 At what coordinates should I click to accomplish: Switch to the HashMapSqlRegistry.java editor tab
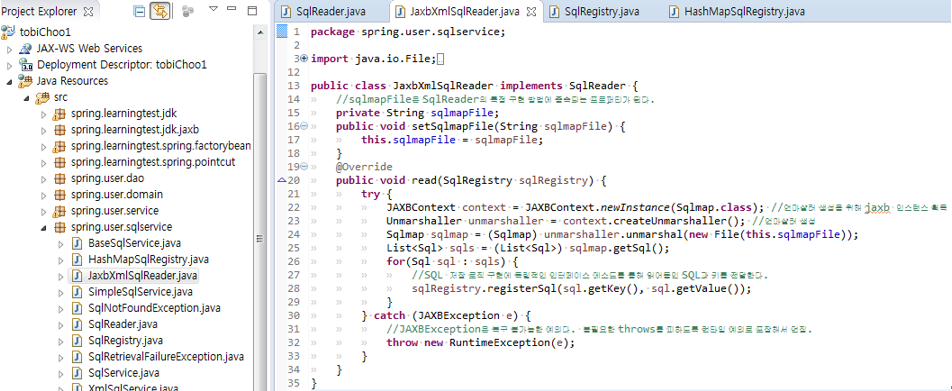click(x=736, y=12)
